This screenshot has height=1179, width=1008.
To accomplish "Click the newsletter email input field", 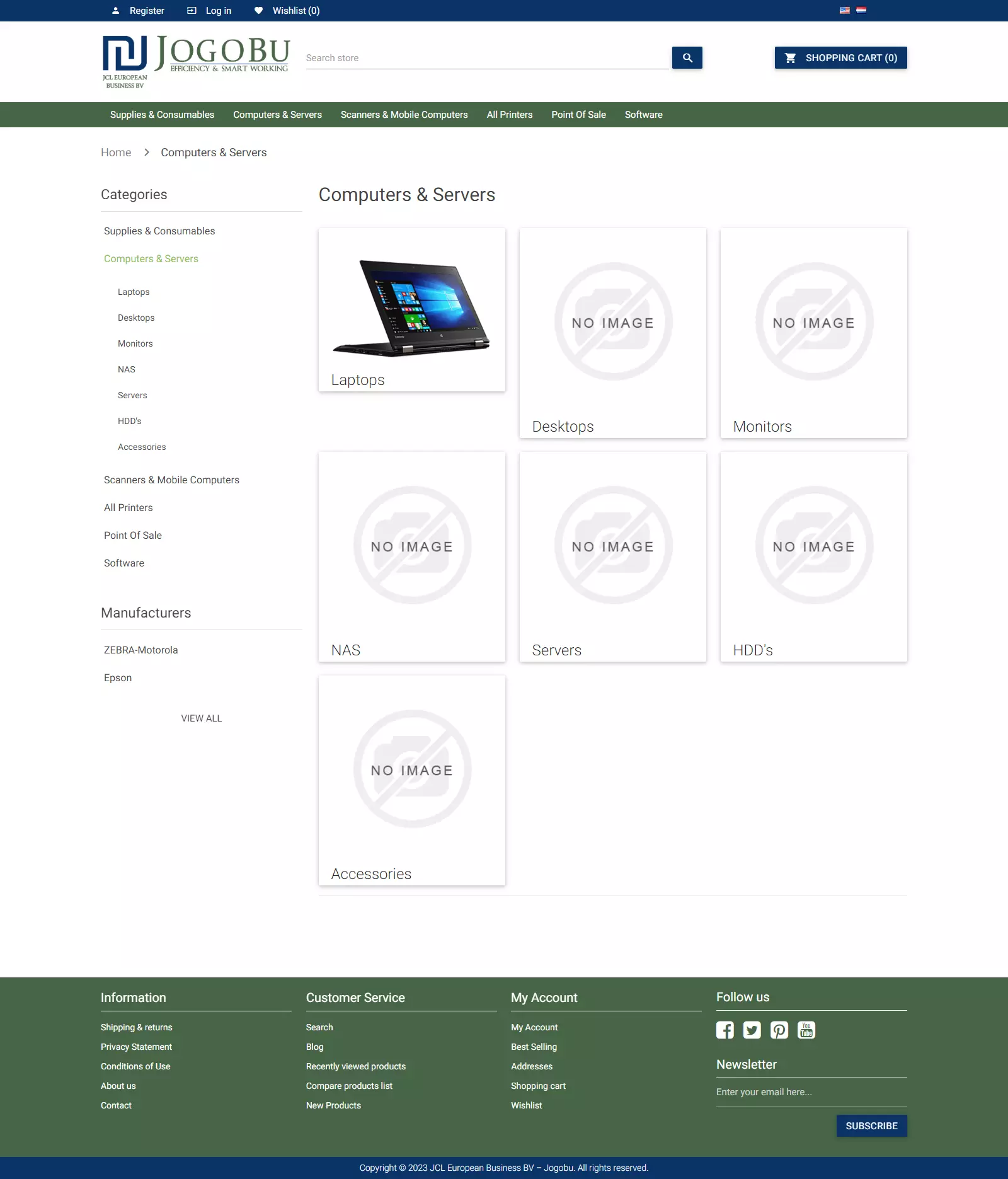I will (811, 1092).
